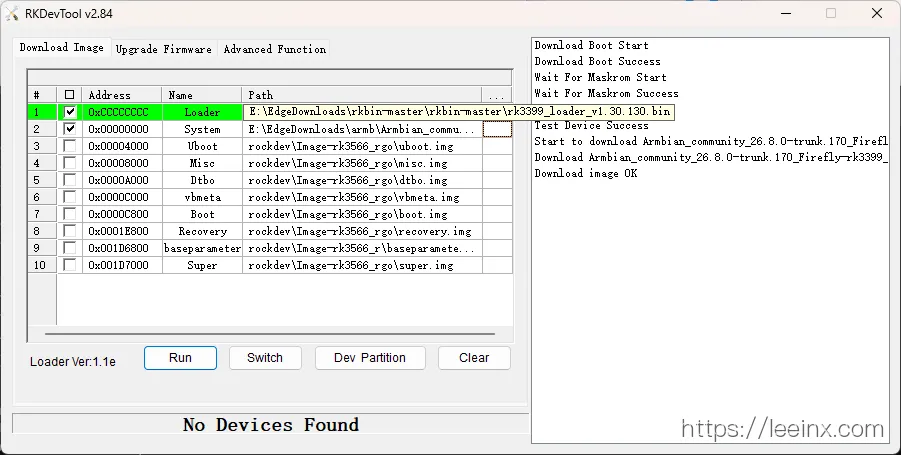The width and height of the screenshot is (901, 455).
Task: Close the RKDevTool window
Action: tap(876, 13)
